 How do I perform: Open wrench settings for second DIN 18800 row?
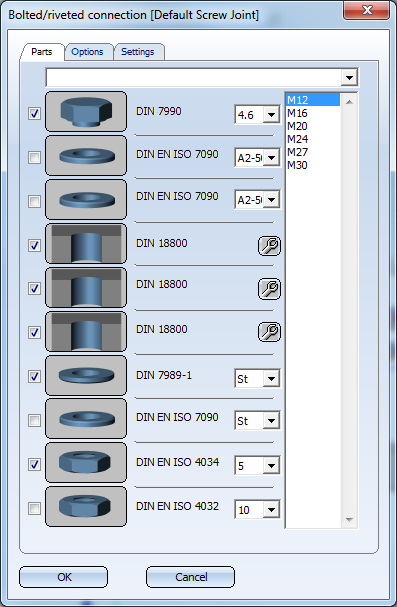(x=269, y=288)
